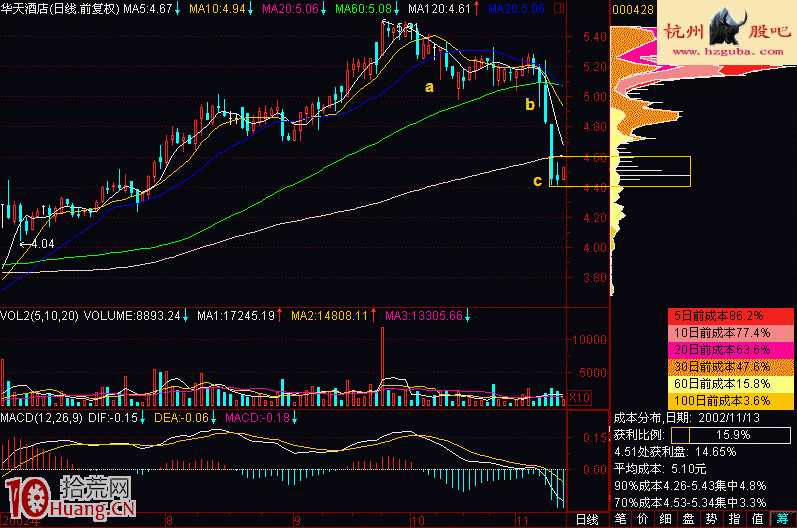Click the magenta MA20:5.06 label
This screenshot has width=797, height=528.
coord(290,9)
